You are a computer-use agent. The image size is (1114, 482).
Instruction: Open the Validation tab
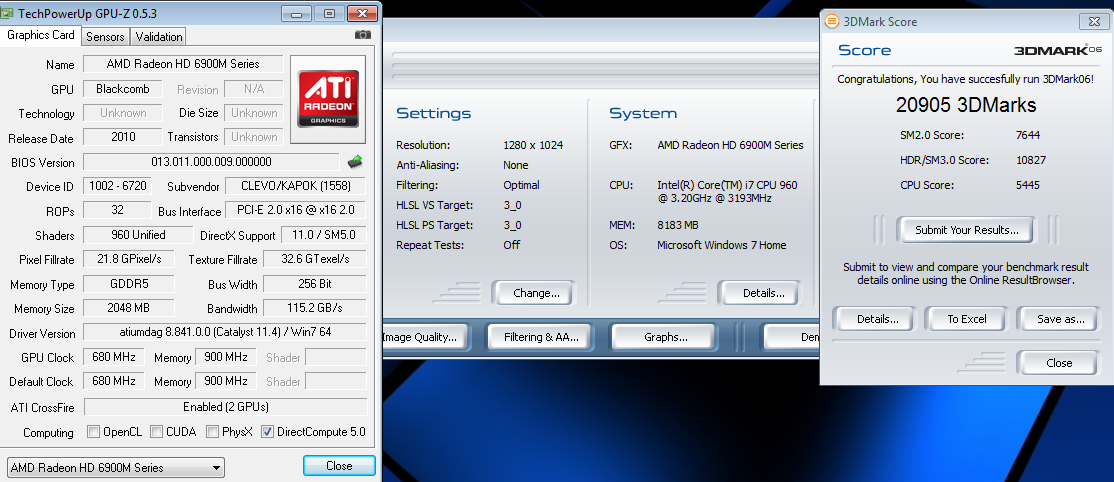click(x=159, y=37)
